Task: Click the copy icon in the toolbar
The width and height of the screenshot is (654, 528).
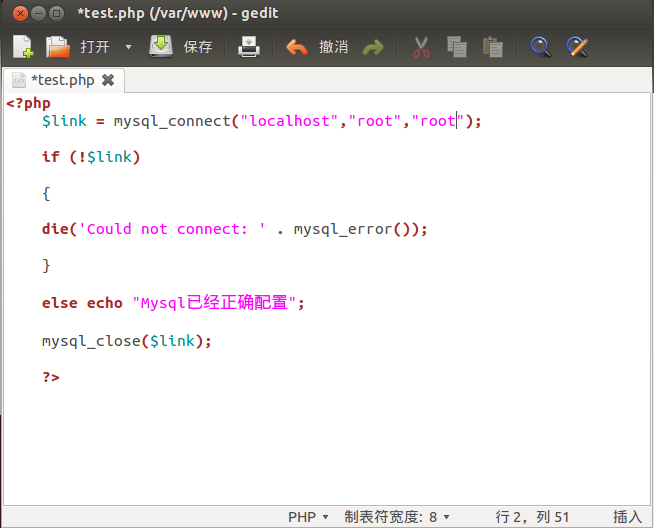Action: coord(457,47)
